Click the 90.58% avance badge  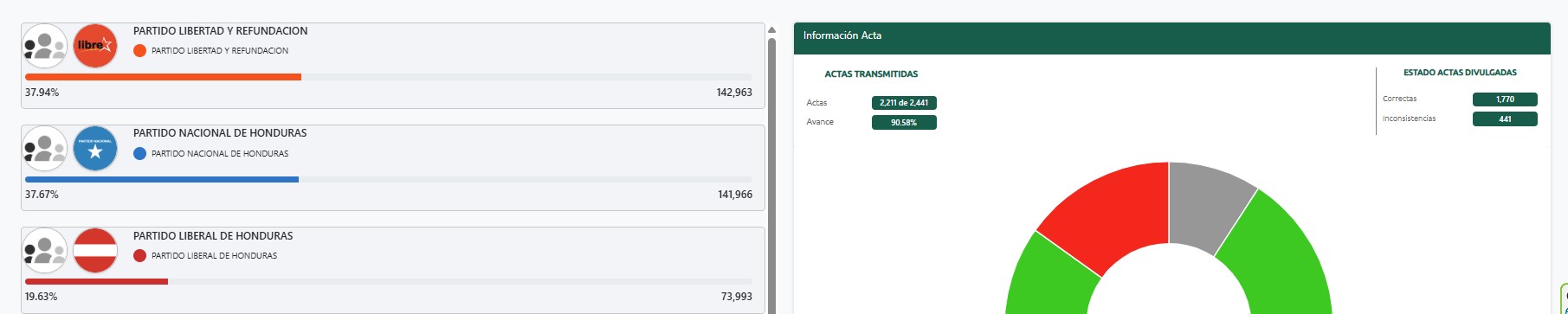click(904, 123)
